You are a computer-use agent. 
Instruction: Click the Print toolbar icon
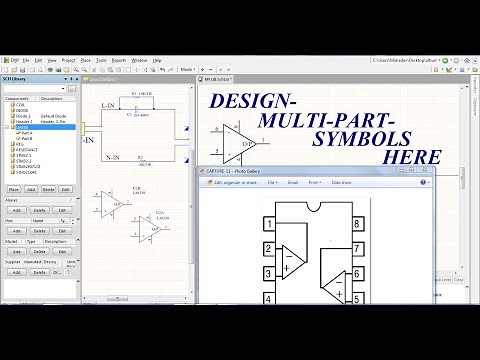pos(32,70)
